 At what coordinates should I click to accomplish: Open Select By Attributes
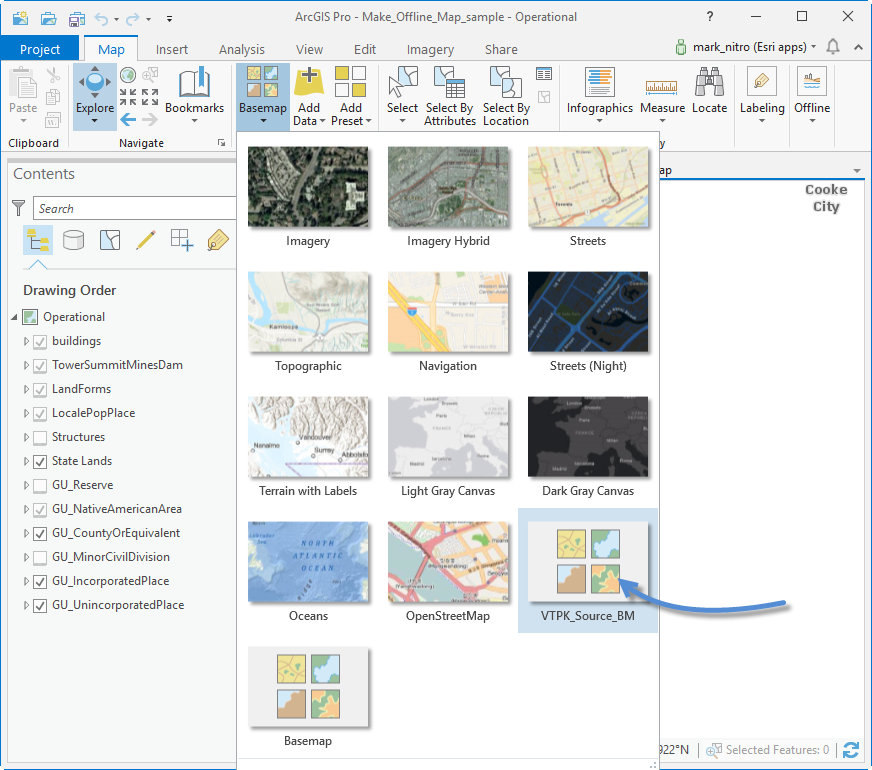coord(449,96)
